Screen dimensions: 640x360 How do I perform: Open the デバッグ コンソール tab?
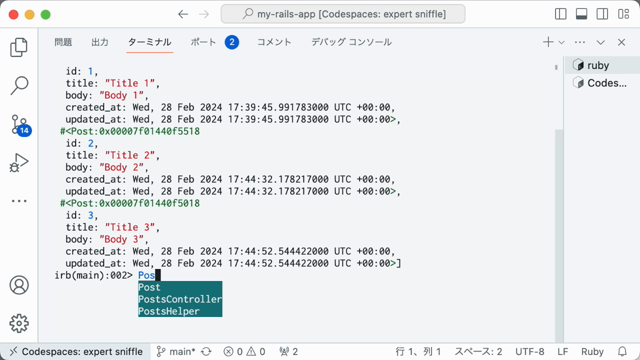(x=351, y=42)
